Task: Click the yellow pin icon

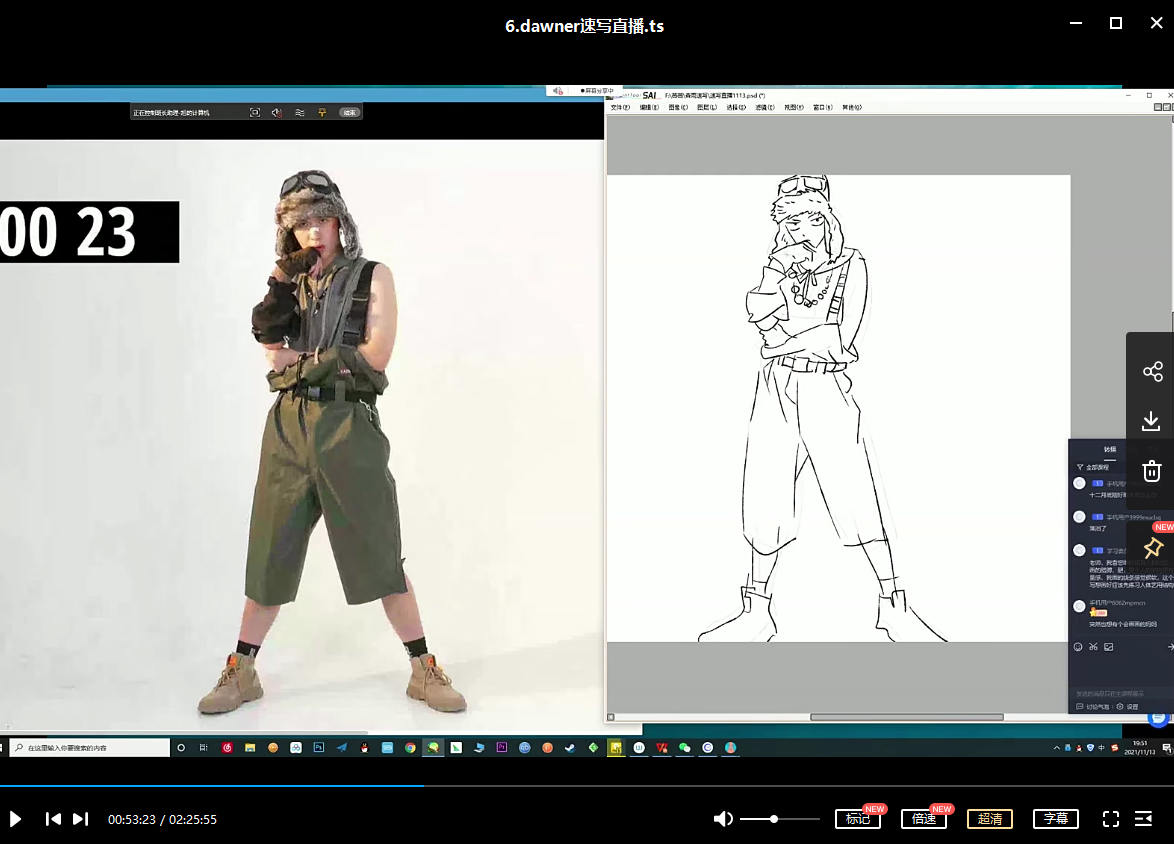Action: coord(1152,548)
